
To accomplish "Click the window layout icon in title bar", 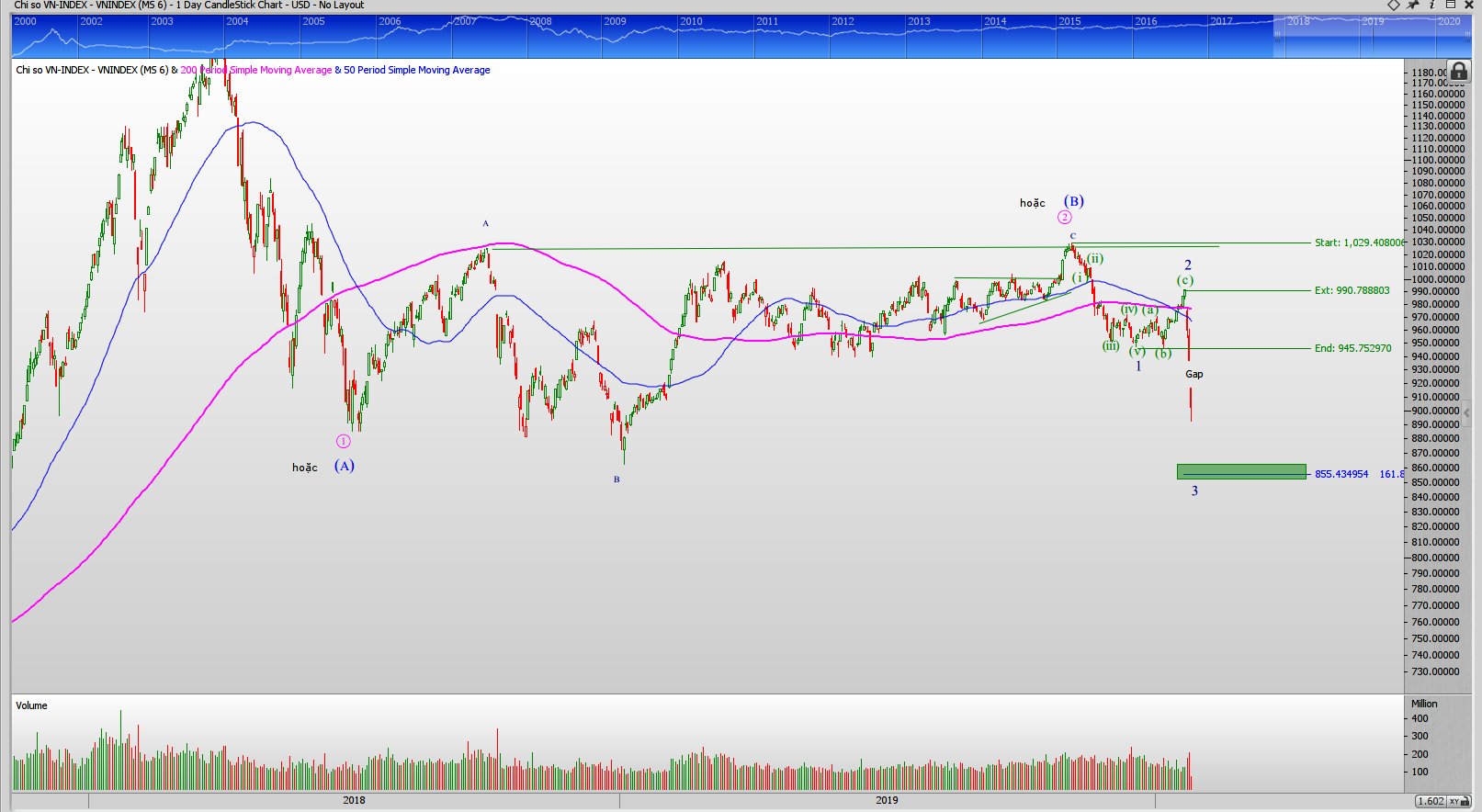I will (1451, 5).
